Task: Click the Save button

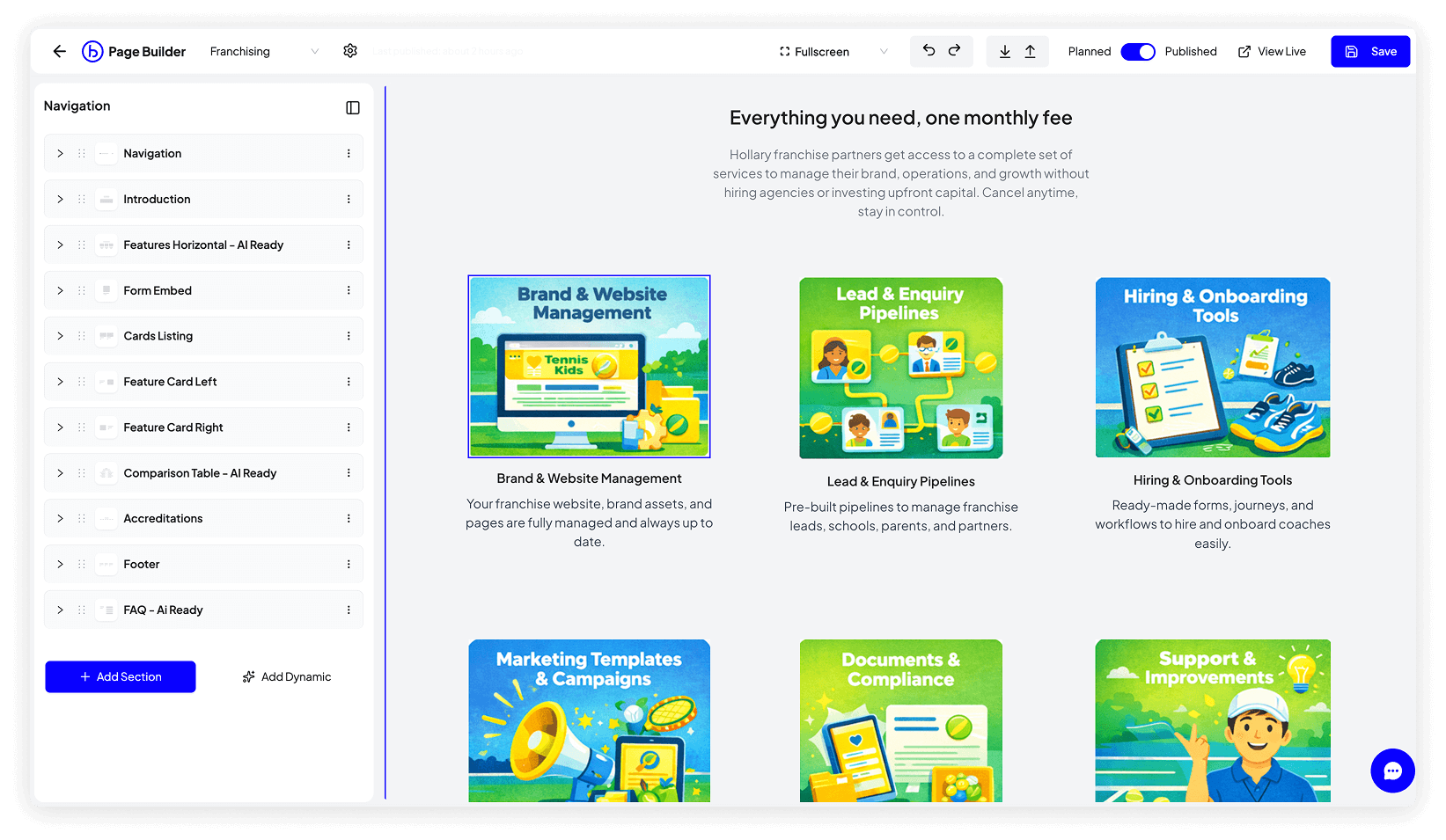Action: (1369, 52)
